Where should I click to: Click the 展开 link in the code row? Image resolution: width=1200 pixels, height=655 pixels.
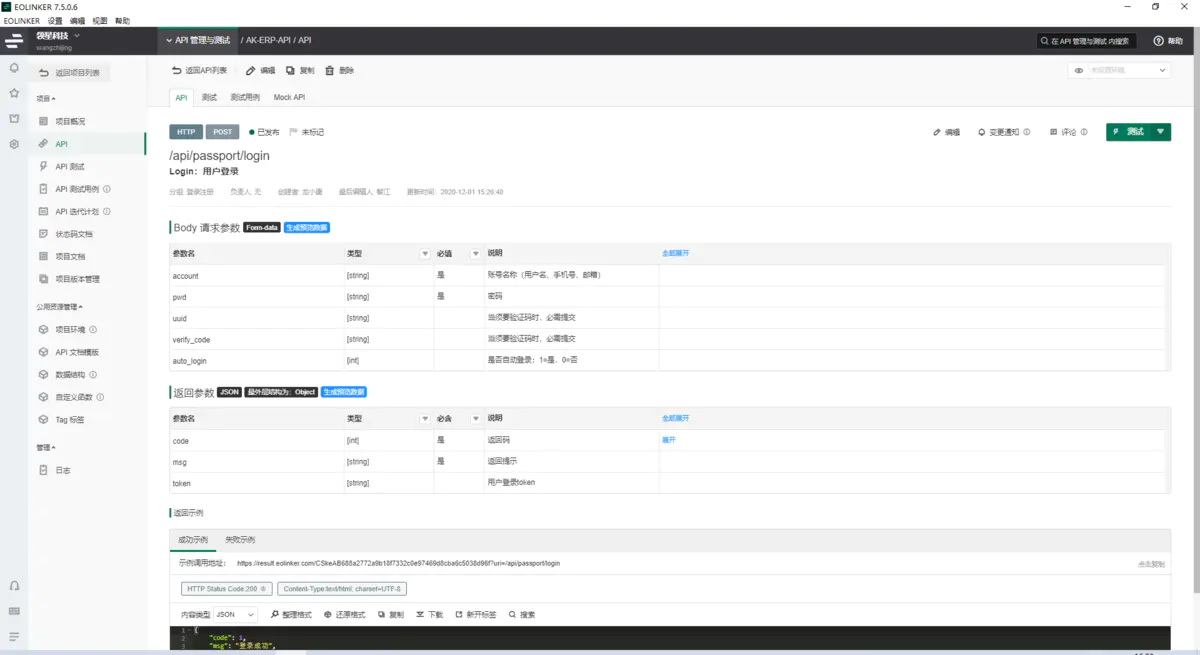tap(668, 440)
